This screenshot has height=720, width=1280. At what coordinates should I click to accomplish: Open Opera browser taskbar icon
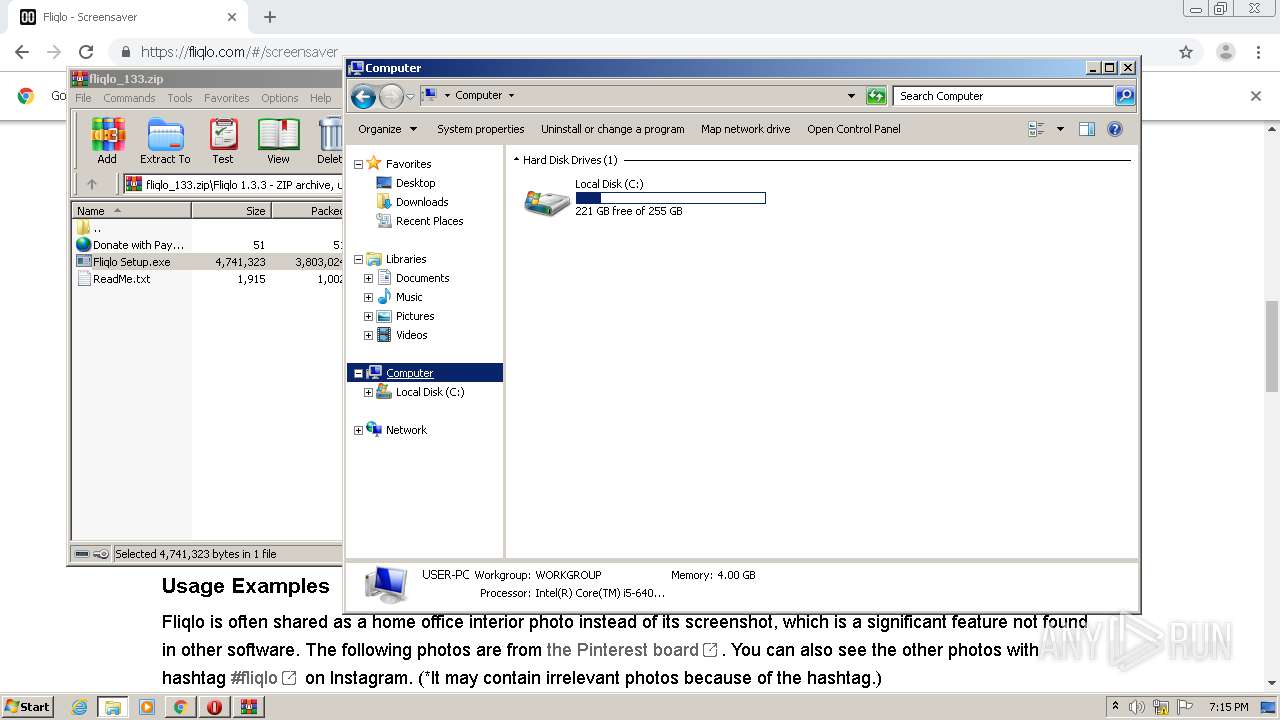pos(214,707)
